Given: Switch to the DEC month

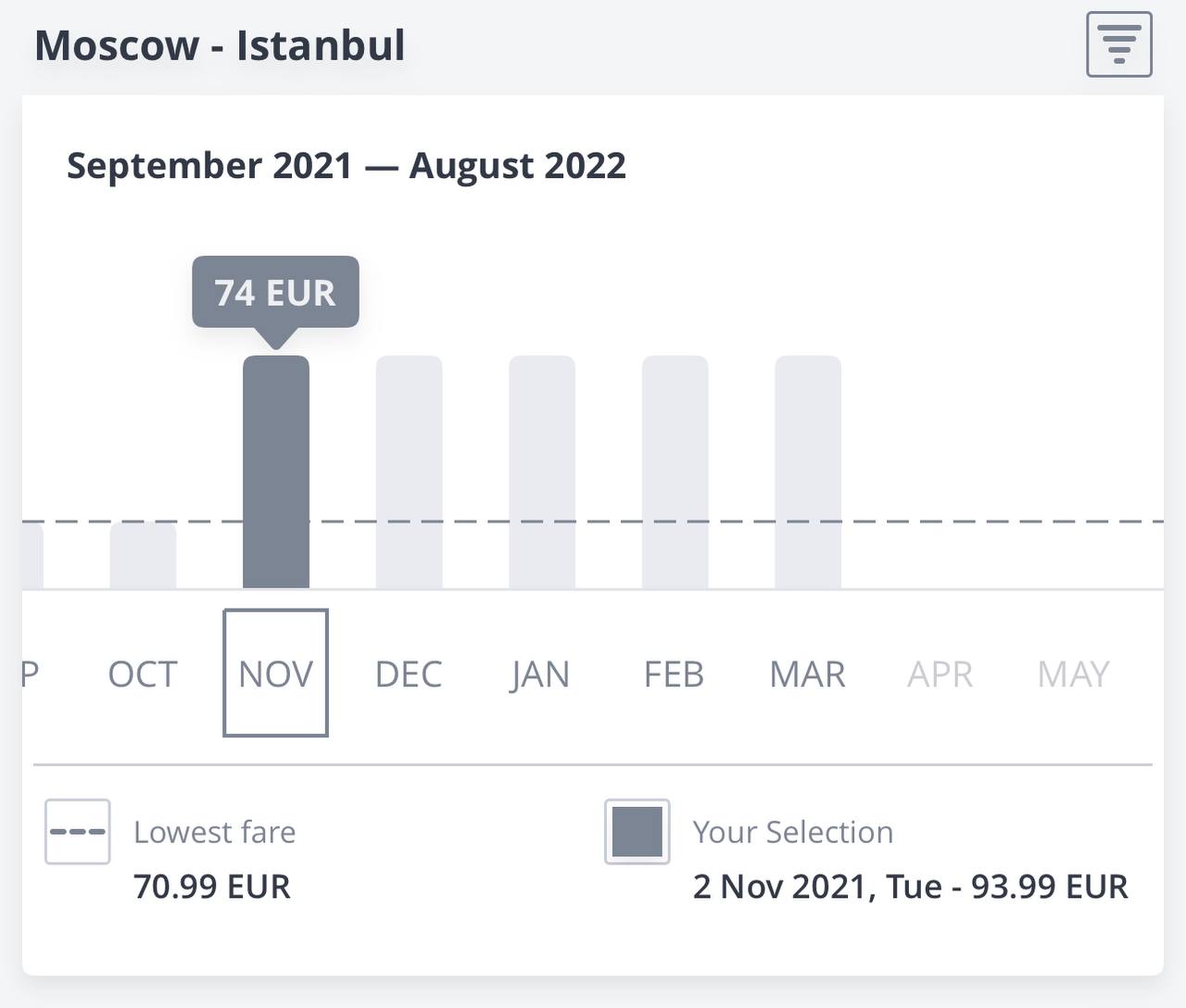Looking at the screenshot, I should pos(409,674).
